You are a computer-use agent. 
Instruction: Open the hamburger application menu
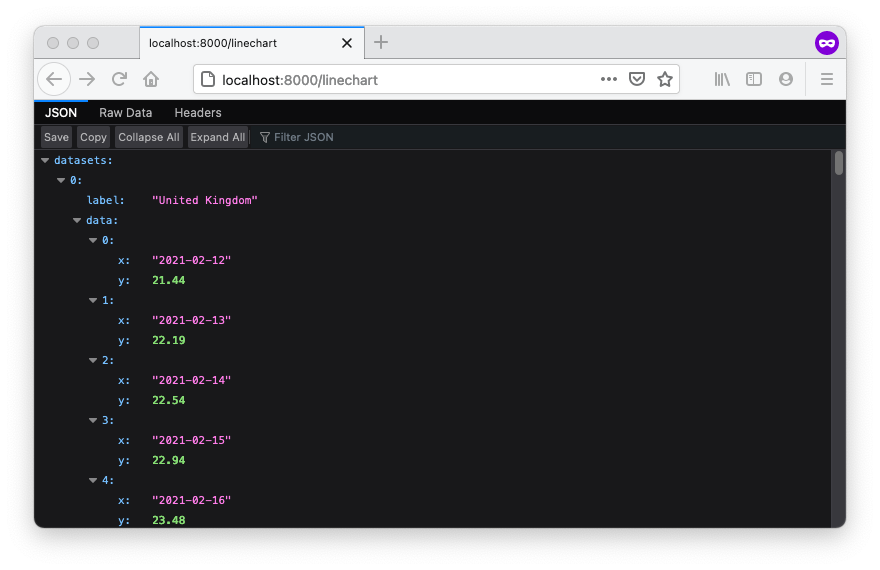tap(827, 79)
